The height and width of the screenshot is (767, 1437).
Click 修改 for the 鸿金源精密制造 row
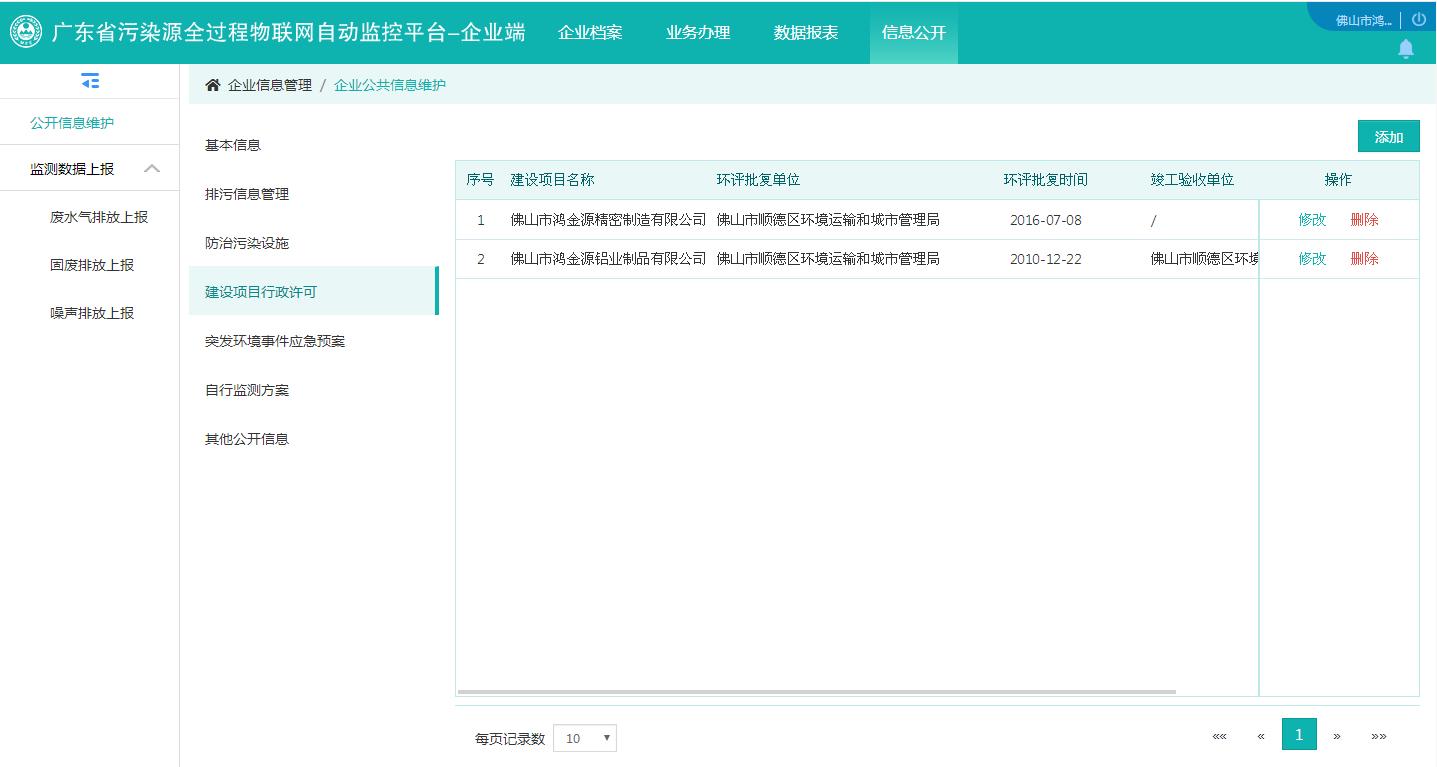(1312, 220)
